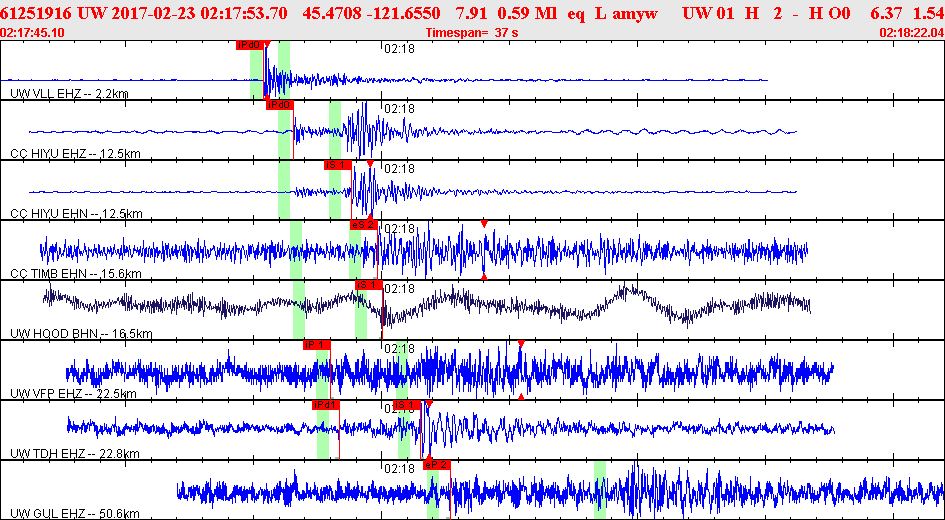Click the end time 02:18:22.04 label

coord(910,32)
